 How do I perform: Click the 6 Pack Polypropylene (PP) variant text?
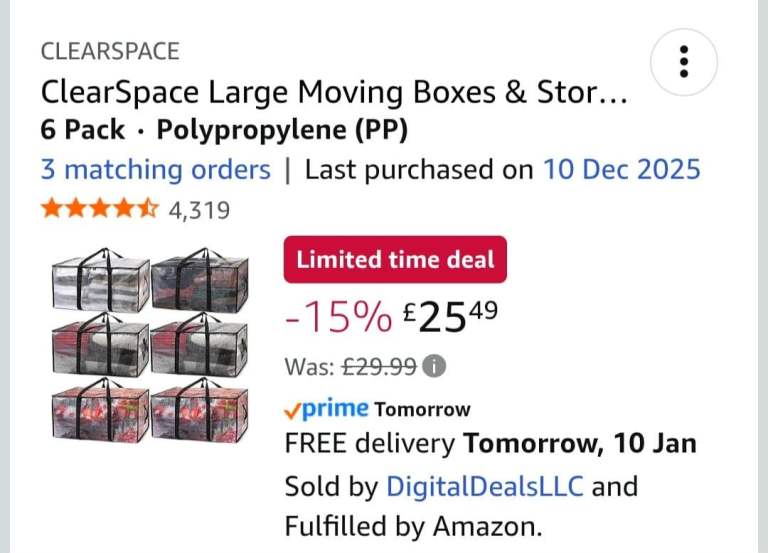click(x=224, y=130)
